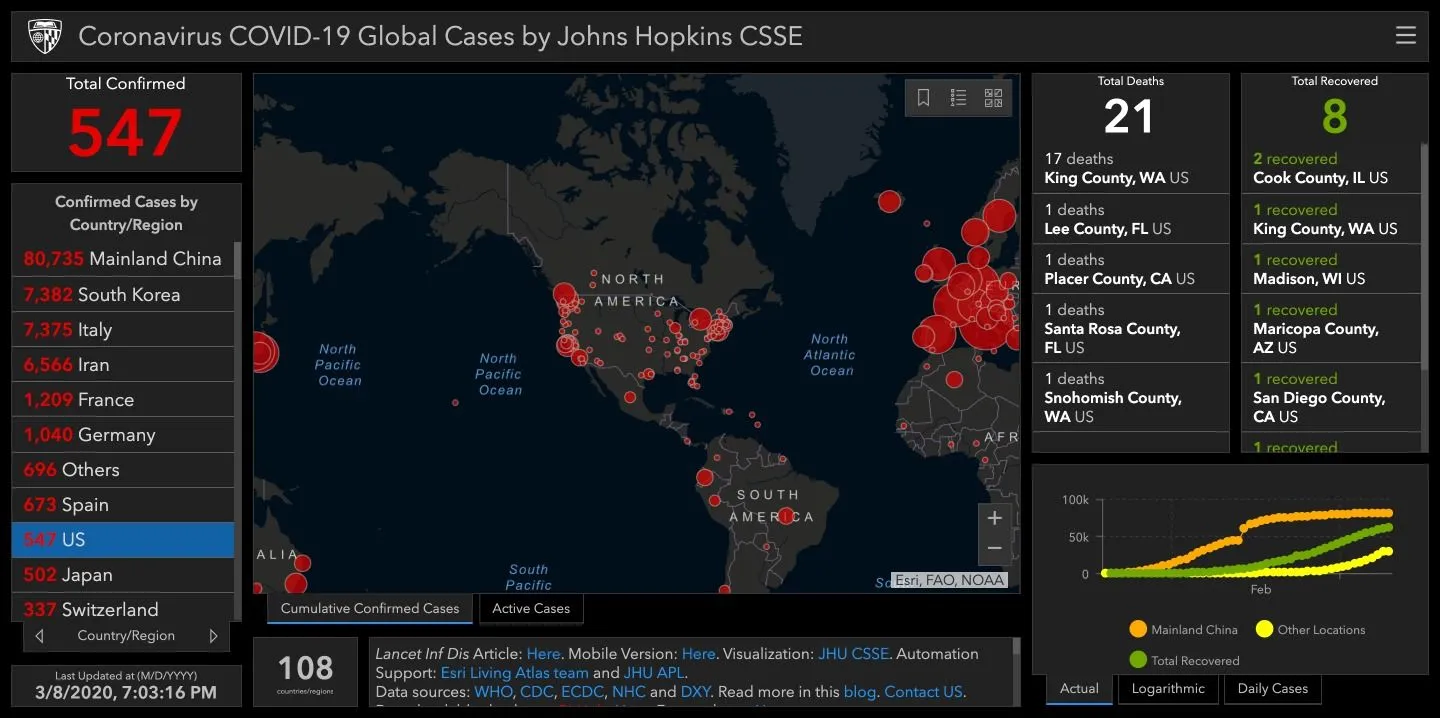Image resolution: width=1440 pixels, height=718 pixels.
Task: Click the Johns Hopkins shield logo
Action: 44,37
